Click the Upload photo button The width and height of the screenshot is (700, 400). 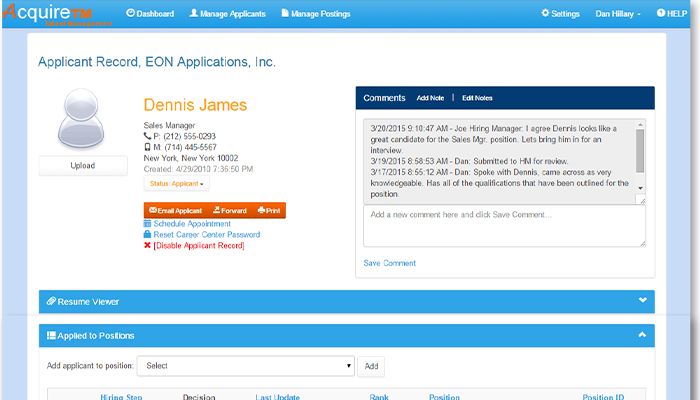[83, 166]
